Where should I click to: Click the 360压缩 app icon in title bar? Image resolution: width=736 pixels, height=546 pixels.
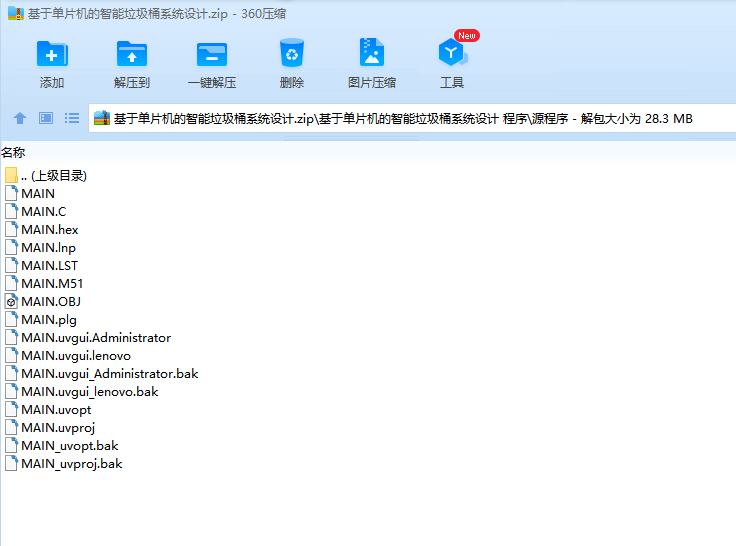(x=16, y=13)
